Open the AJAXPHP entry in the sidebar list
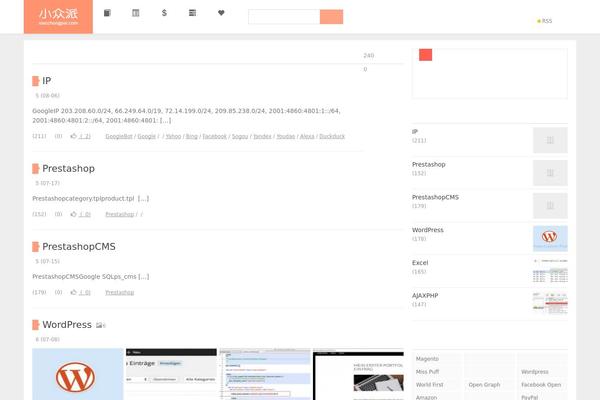This screenshot has height=400, width=600. click(425, 296)
